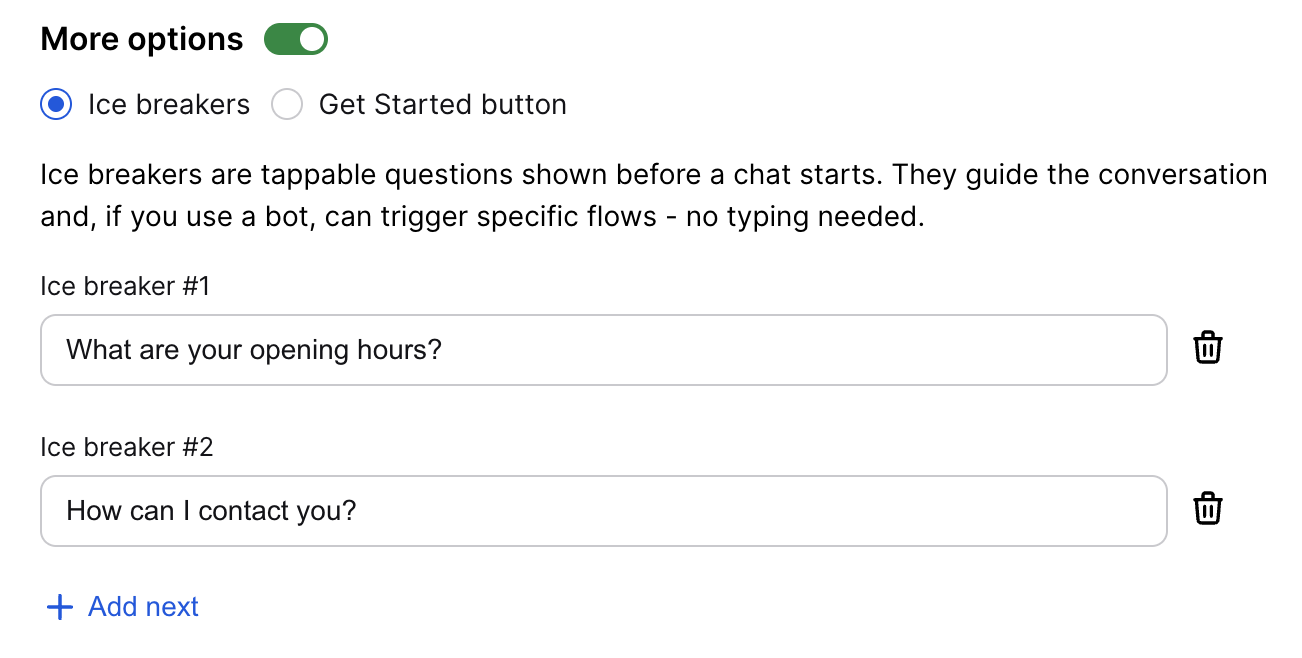Click the ice breakers description paragraph
The image size is (1302, 658).
tap(650, 196)
